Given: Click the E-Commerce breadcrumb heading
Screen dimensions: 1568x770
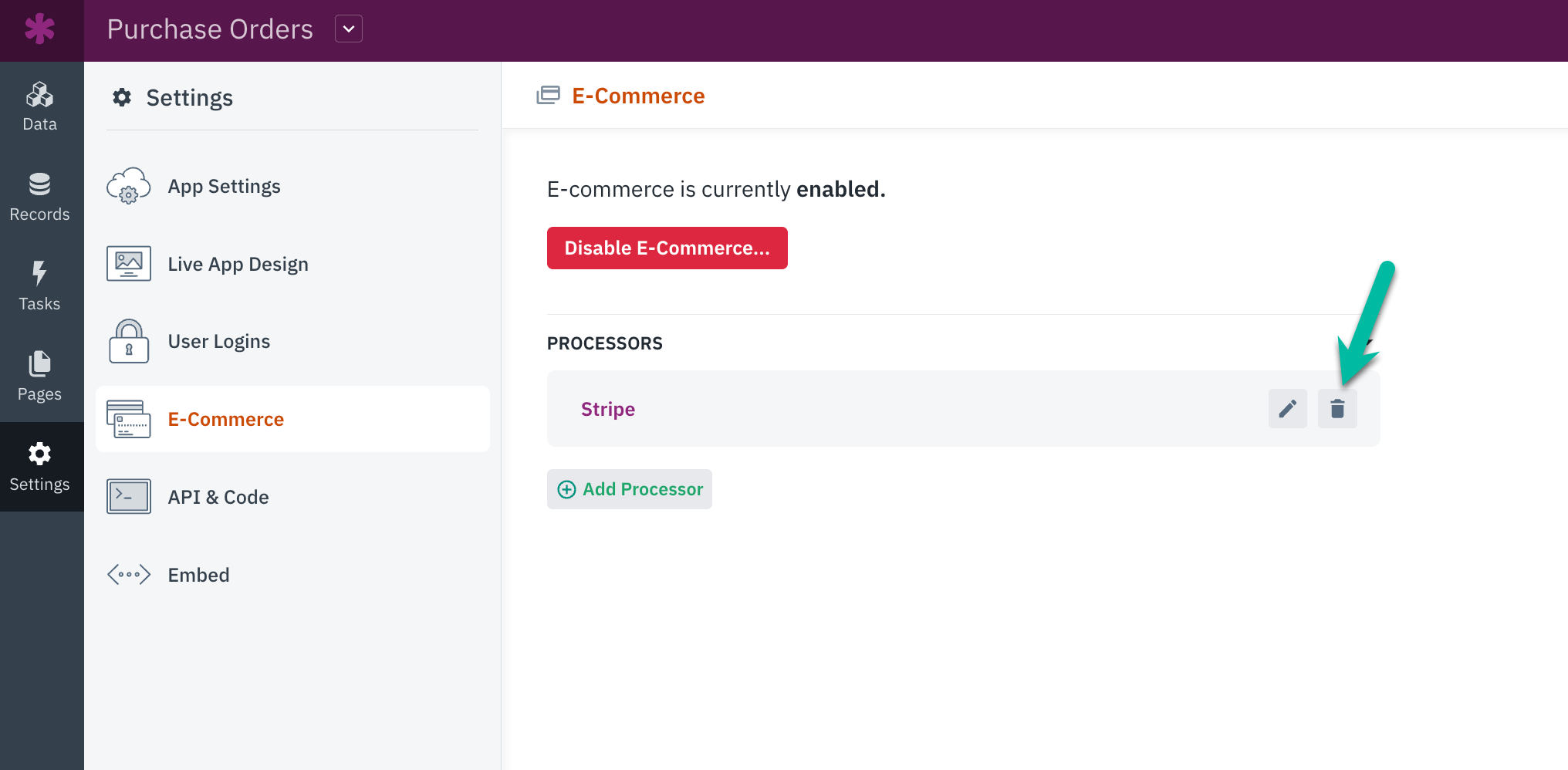Looking at the screenshot, I should pyautogui.click(x=637, y=96).
